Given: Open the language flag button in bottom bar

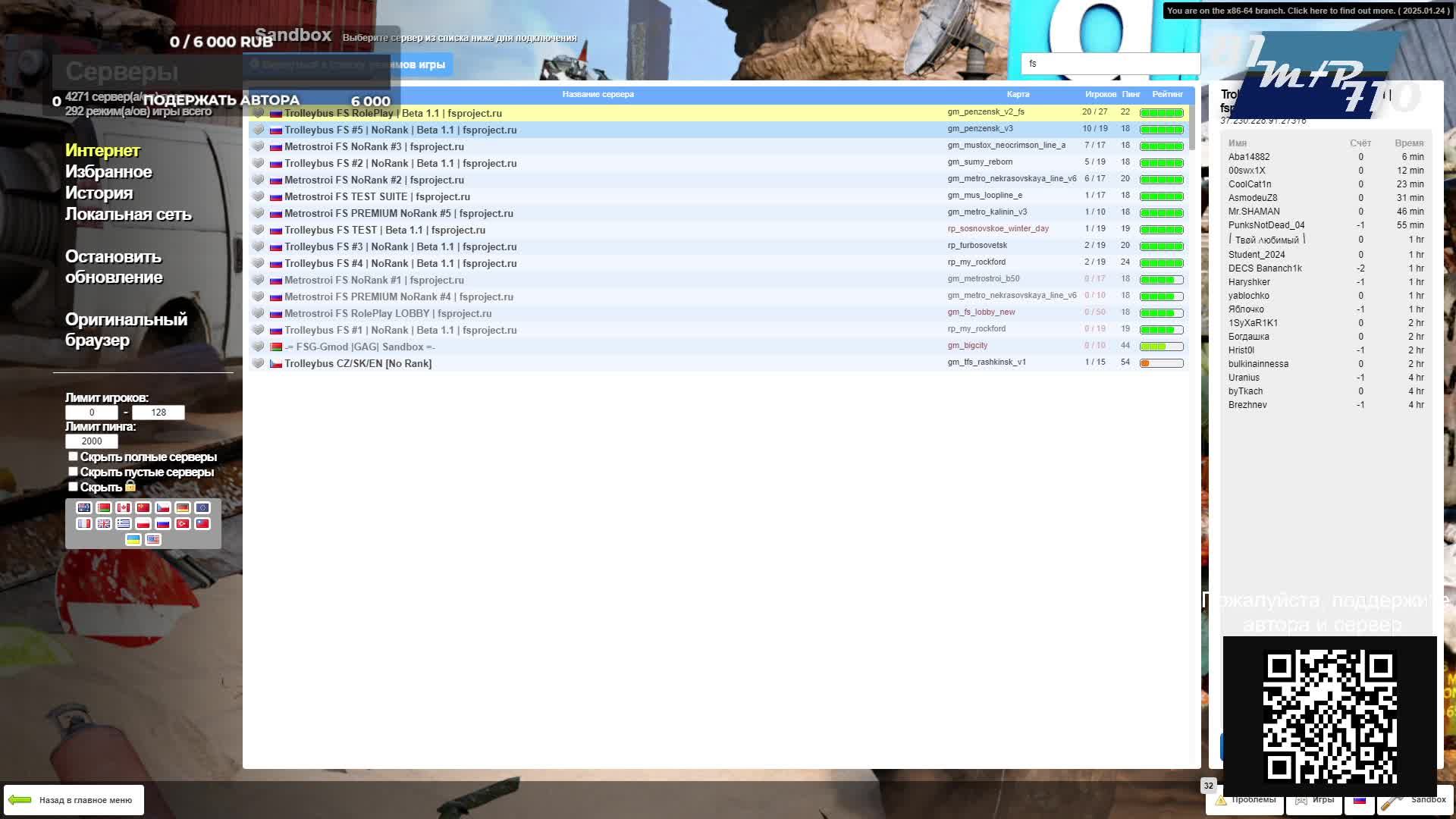Looking at the screenshot, I should click(x=1360, y=800).
